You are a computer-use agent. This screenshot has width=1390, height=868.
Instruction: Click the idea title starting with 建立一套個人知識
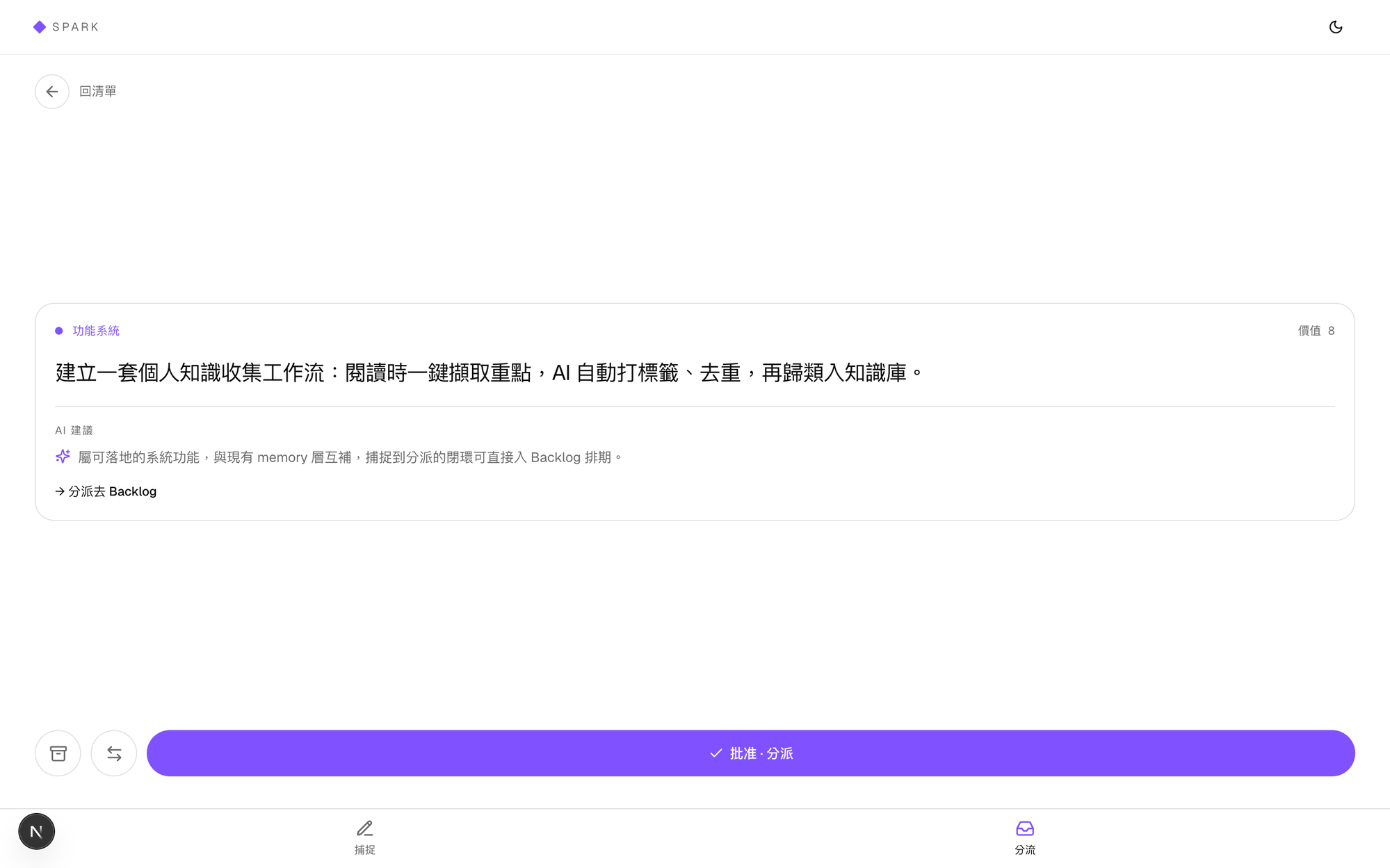[490, 373]
